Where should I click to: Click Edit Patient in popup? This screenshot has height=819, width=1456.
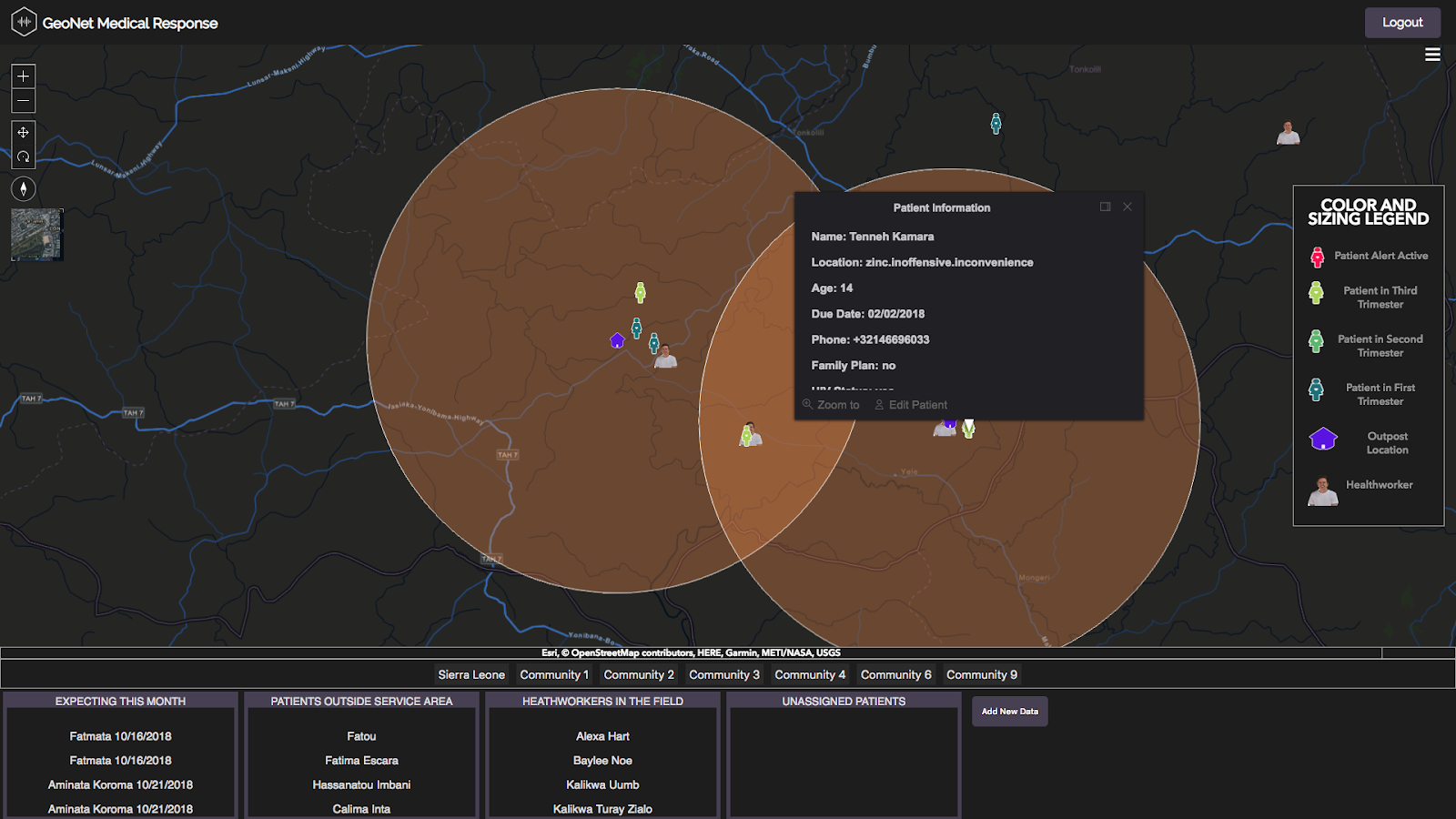point(911,405)
